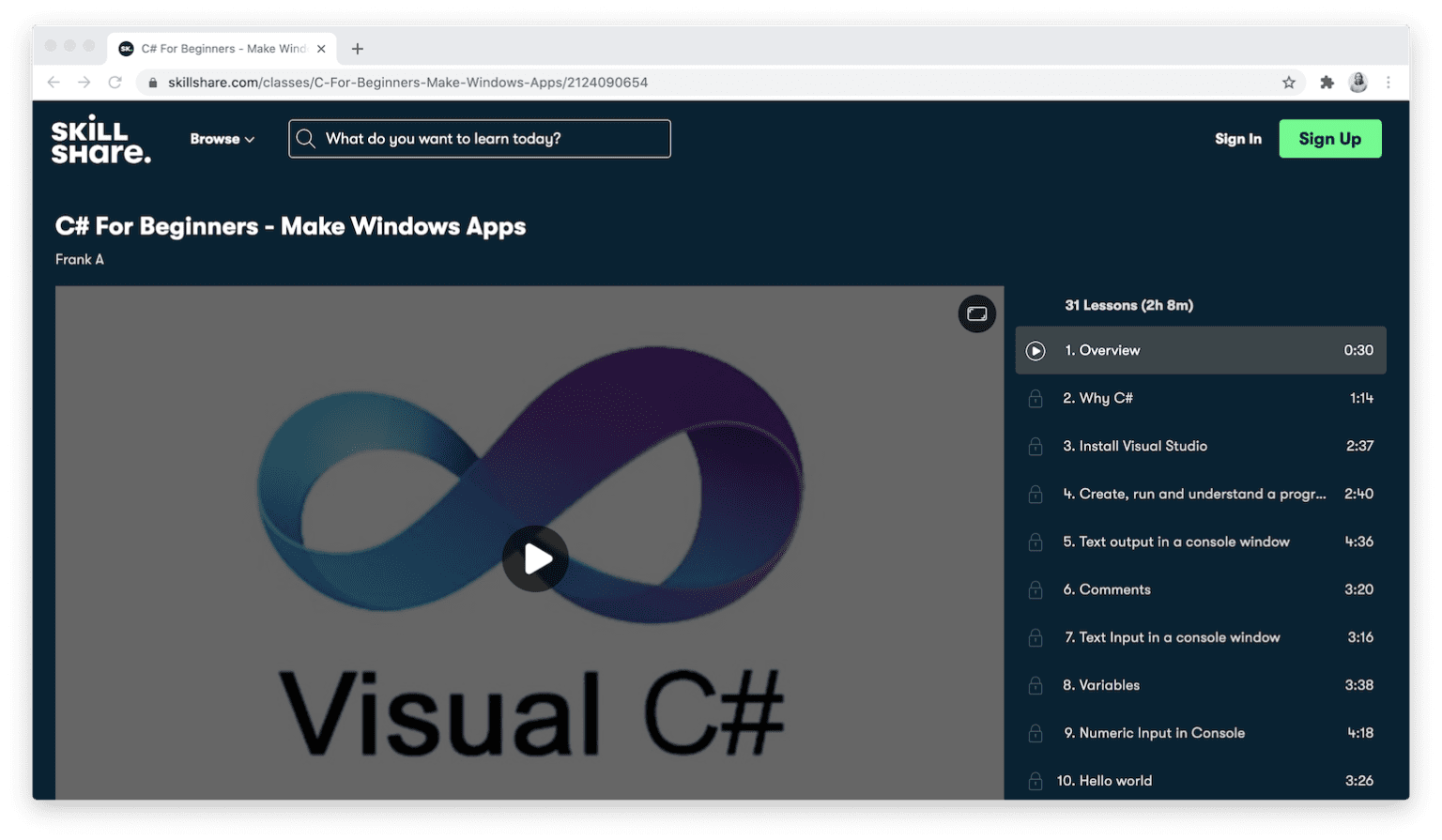Image resolution: width=1442 pixels, height=840 pixels.
Task: Open the browser extensions puzzle icon
Action: tap(1327, 83)
